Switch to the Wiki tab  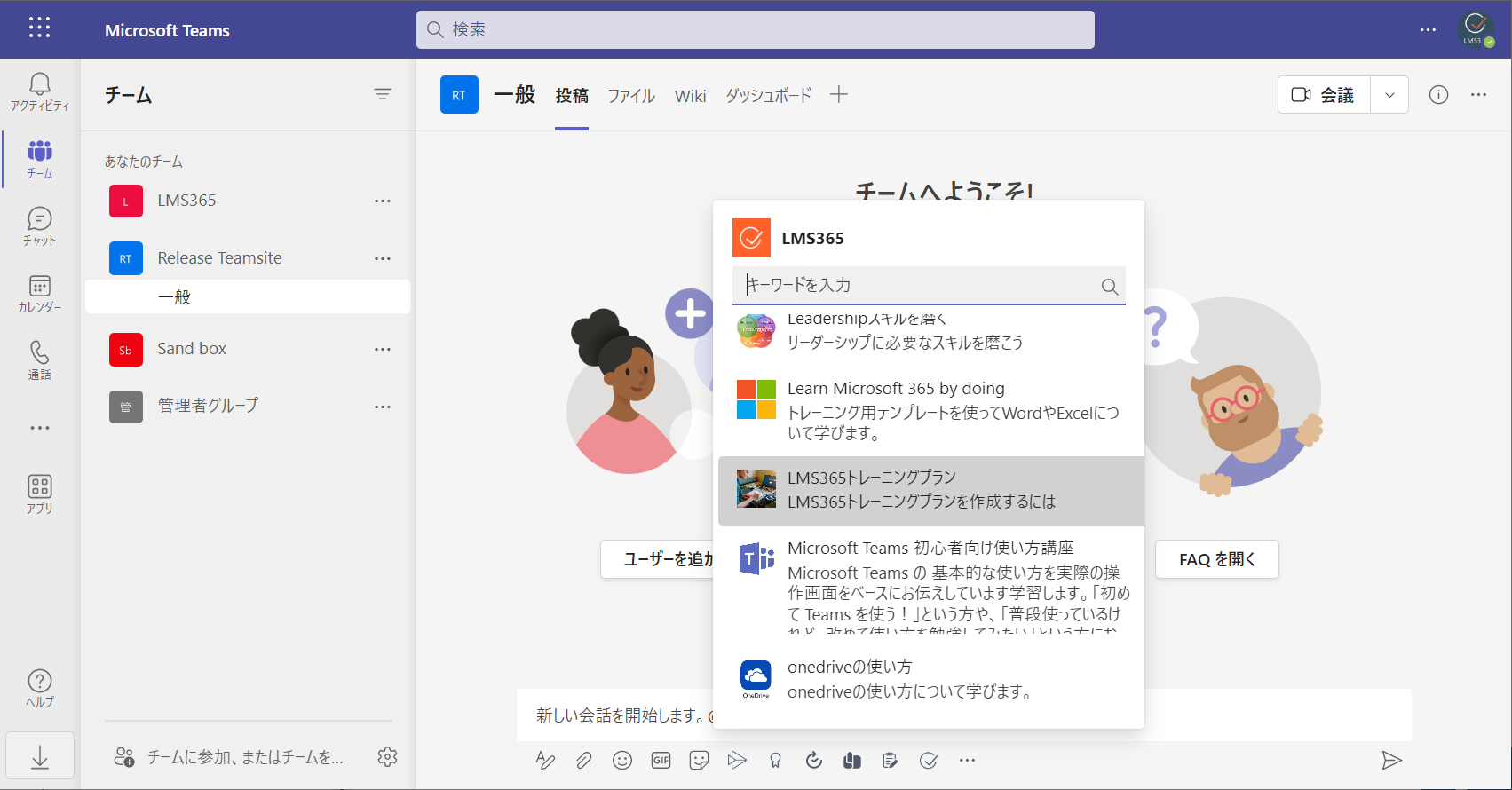[x=690, y=96]
